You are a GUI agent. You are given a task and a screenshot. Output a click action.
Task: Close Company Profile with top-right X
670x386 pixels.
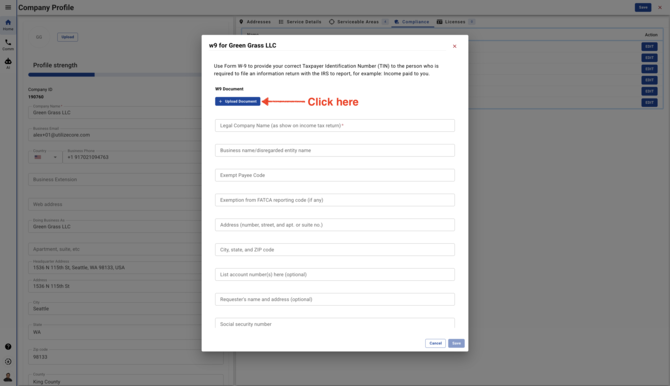(660, 7)
